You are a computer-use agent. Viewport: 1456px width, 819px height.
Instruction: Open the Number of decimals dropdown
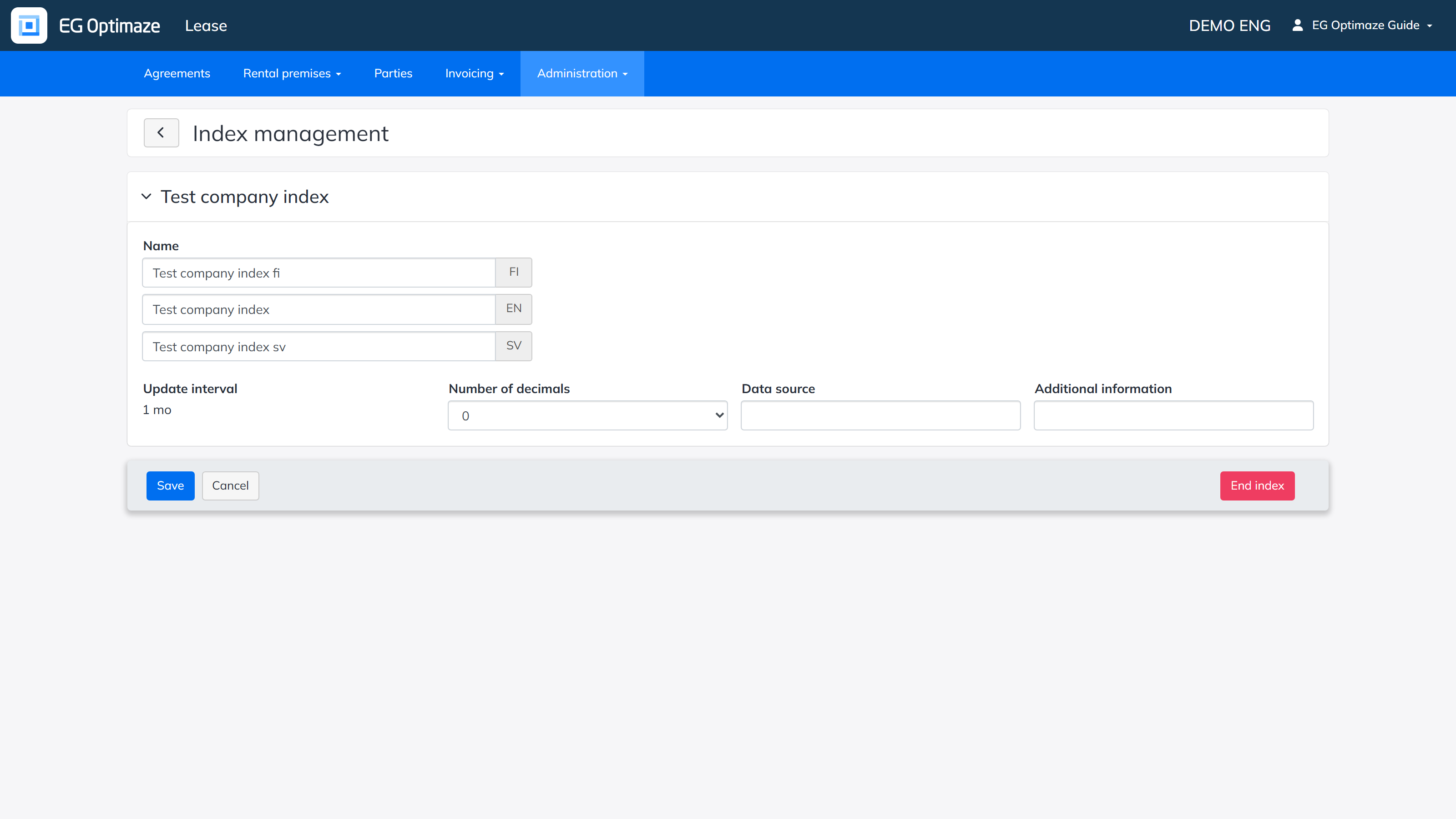pyautogui.click(x=587, y=415)
